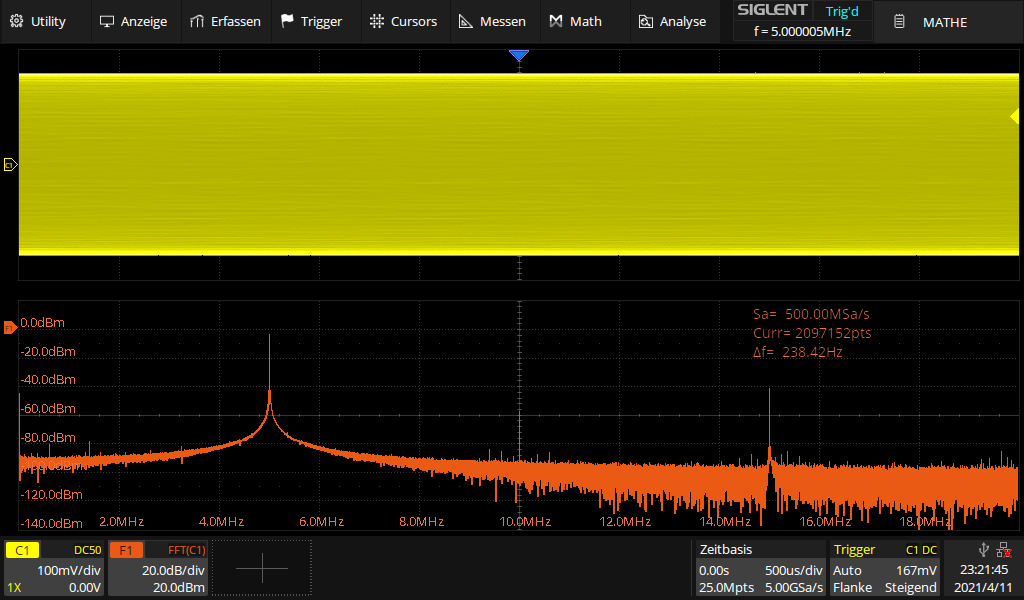Click the 25.0Mpts memory depth value

coord(726,588)
